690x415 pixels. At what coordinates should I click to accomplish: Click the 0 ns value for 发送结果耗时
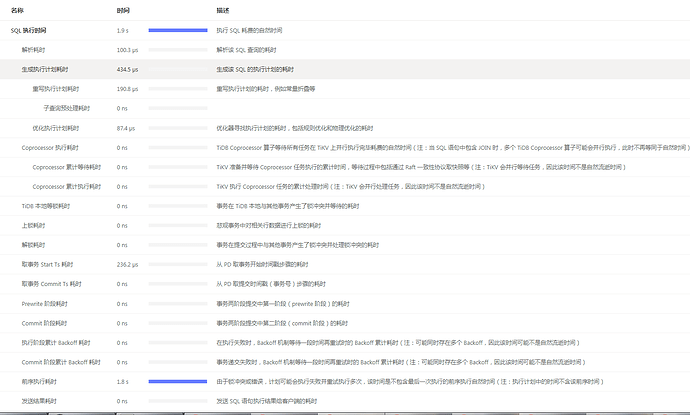coord(122,401)
